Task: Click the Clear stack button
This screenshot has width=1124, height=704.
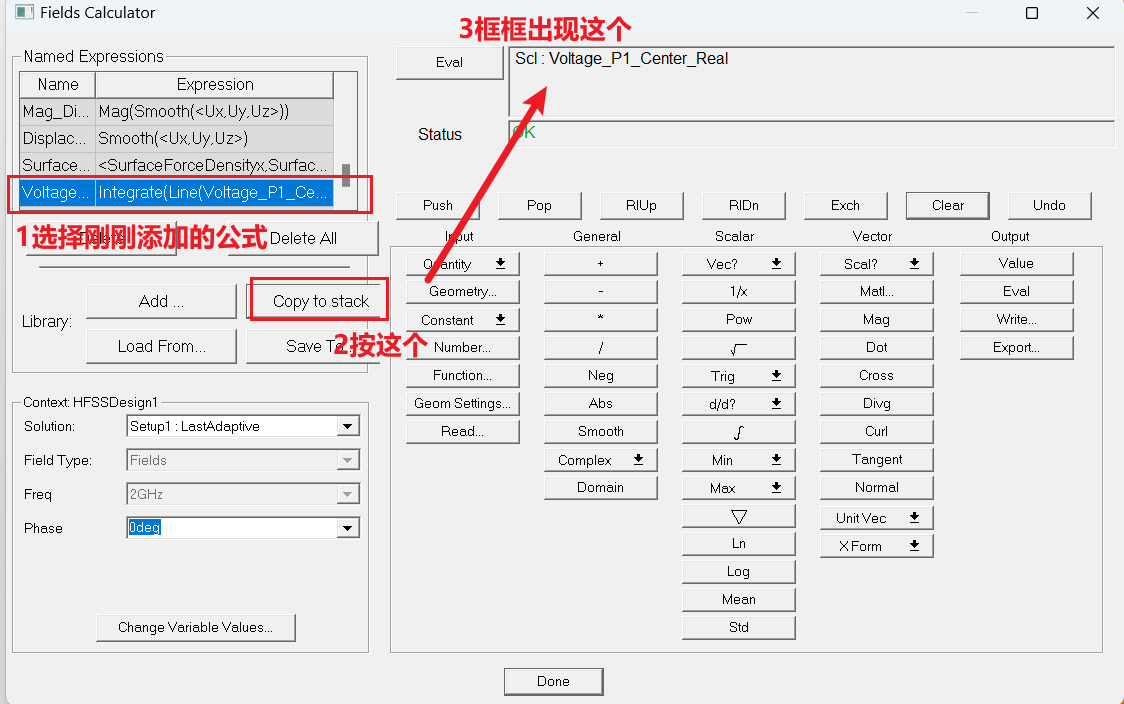Action: (948, 205)
